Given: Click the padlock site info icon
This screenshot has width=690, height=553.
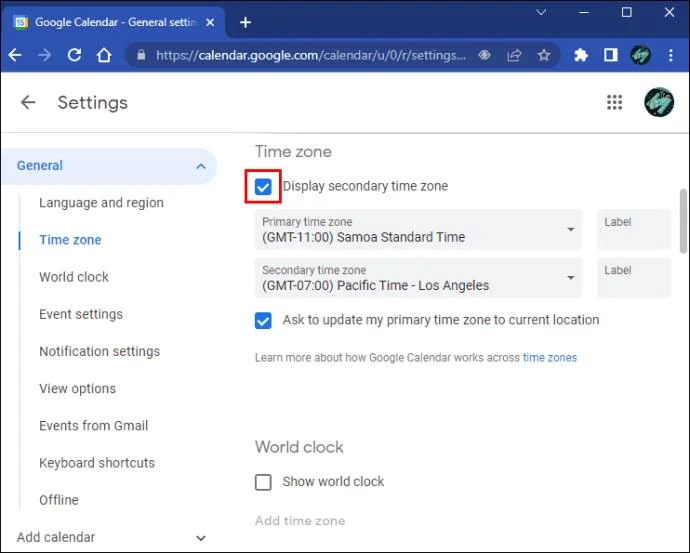Looking at the screenshot, I should point(141,55).
